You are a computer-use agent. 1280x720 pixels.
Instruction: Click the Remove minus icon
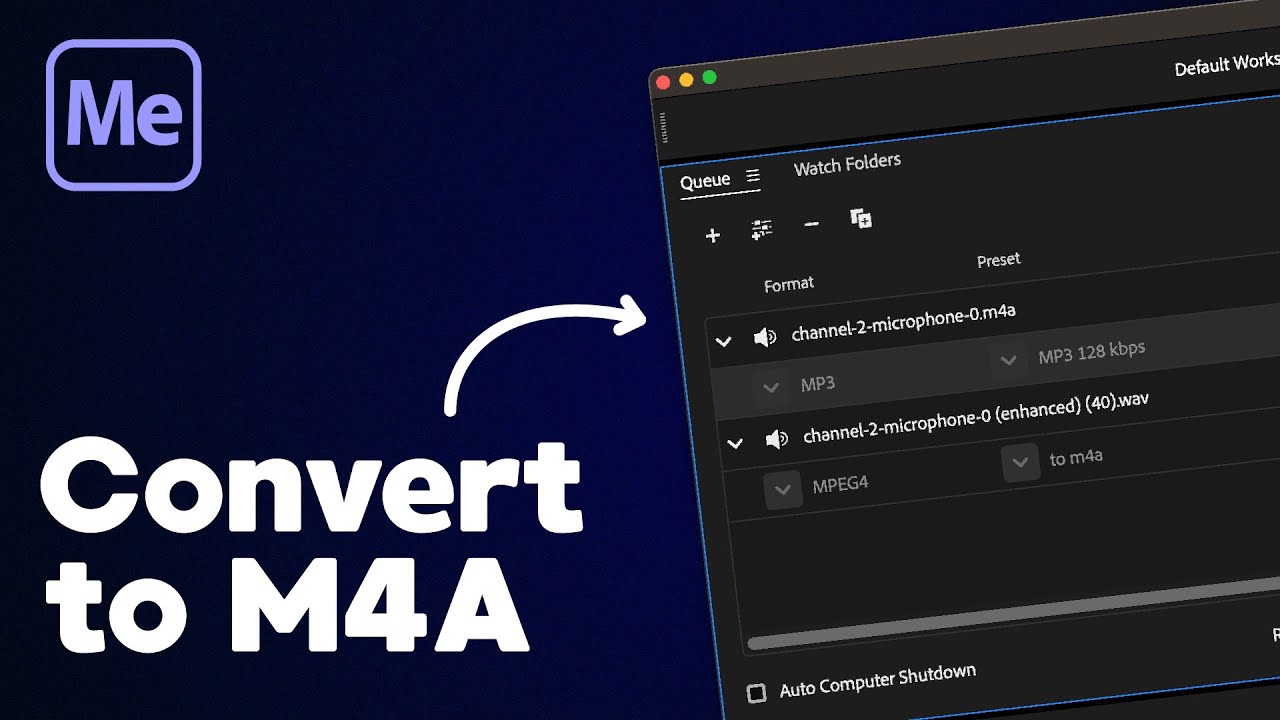point(811,224)
